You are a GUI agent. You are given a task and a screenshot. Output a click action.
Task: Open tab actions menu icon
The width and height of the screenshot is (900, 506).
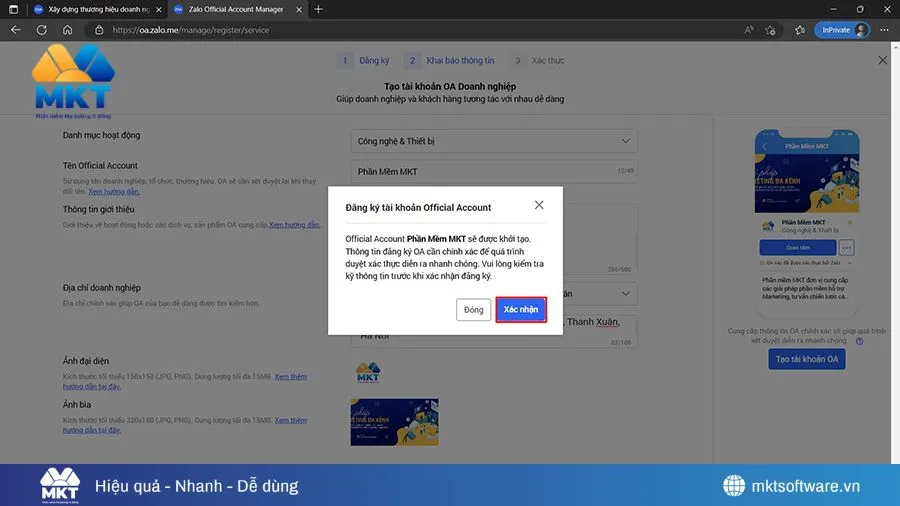[13, 9]
